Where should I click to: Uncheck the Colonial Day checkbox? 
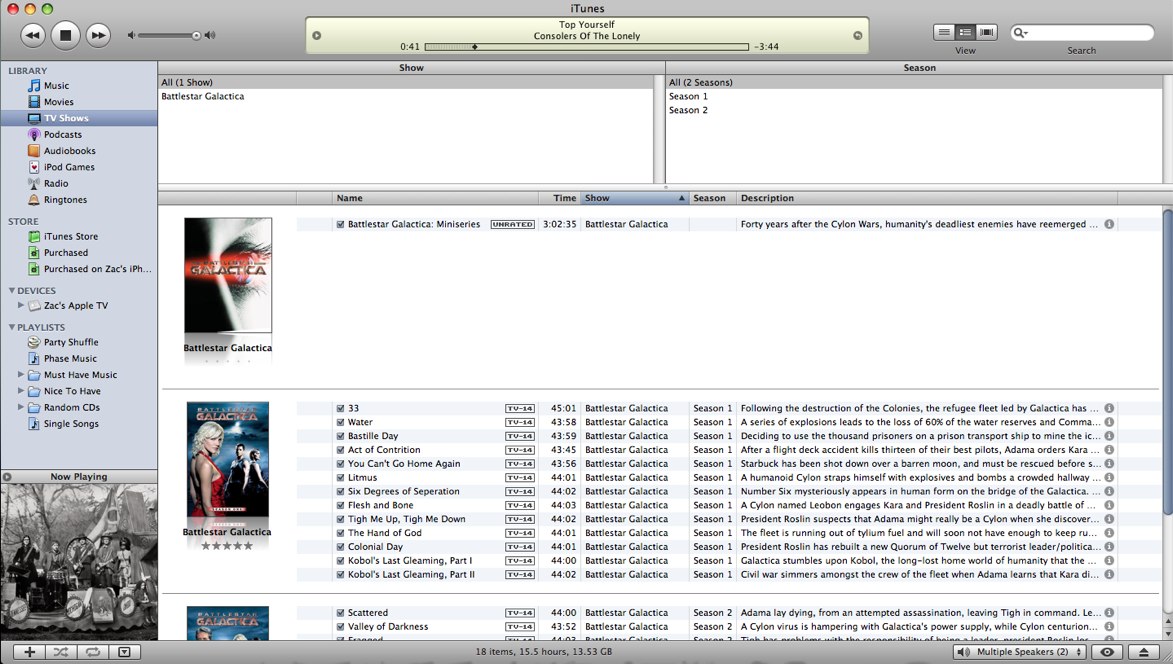point(340,547)
